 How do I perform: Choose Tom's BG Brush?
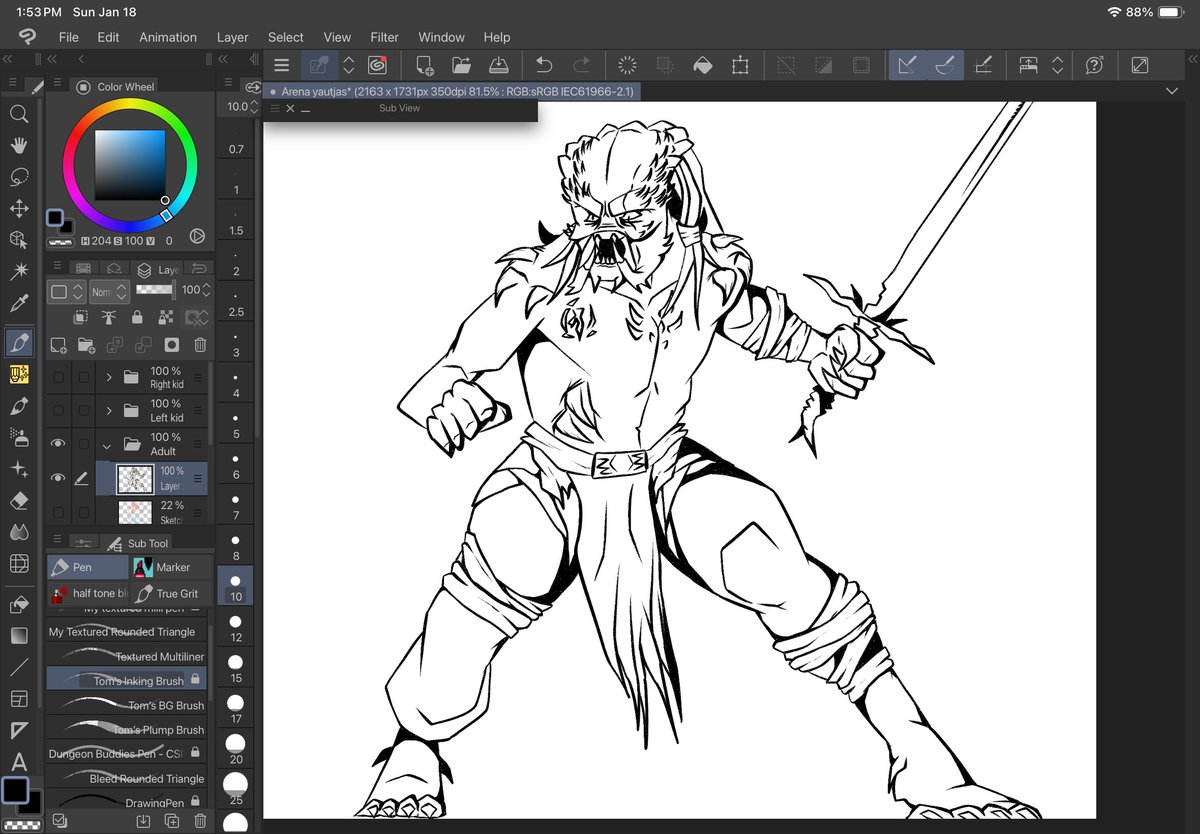click(x=126, y=705)
